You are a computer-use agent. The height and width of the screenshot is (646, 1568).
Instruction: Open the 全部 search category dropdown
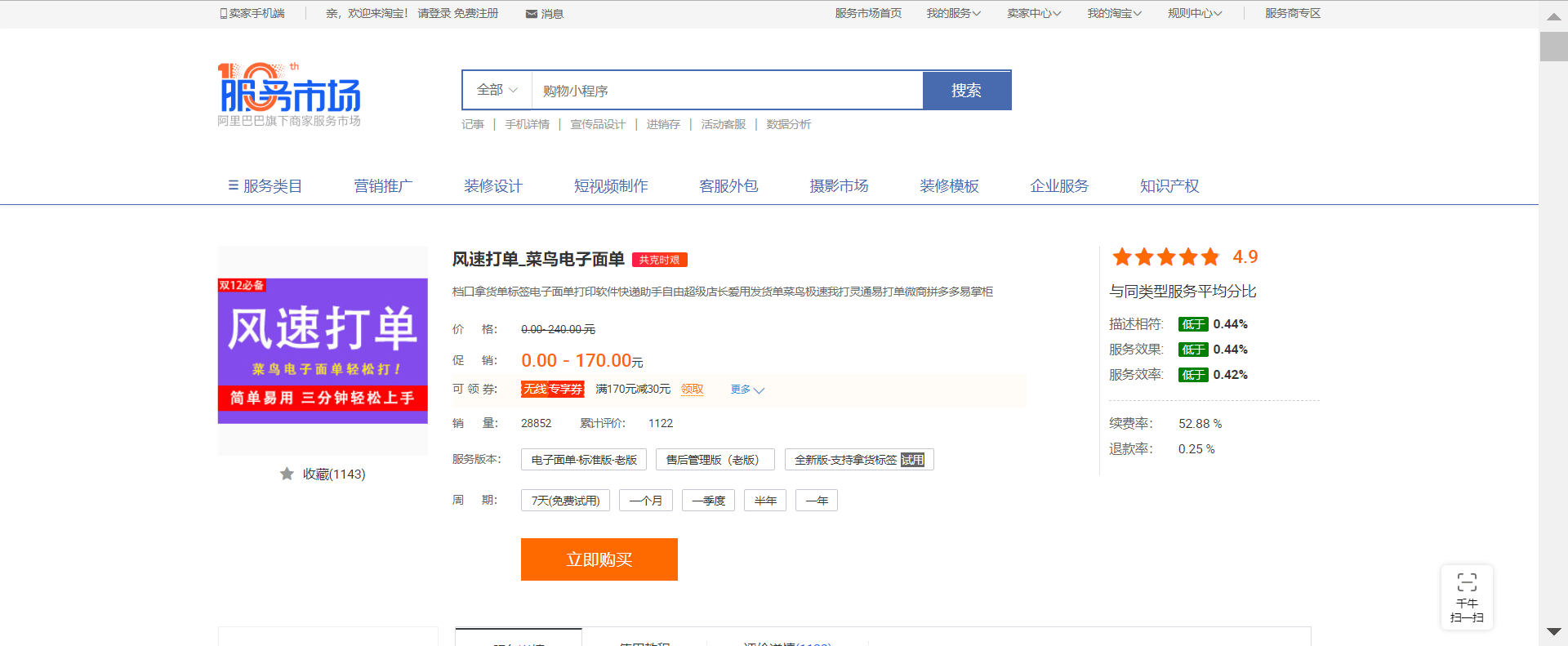point(497,90)
